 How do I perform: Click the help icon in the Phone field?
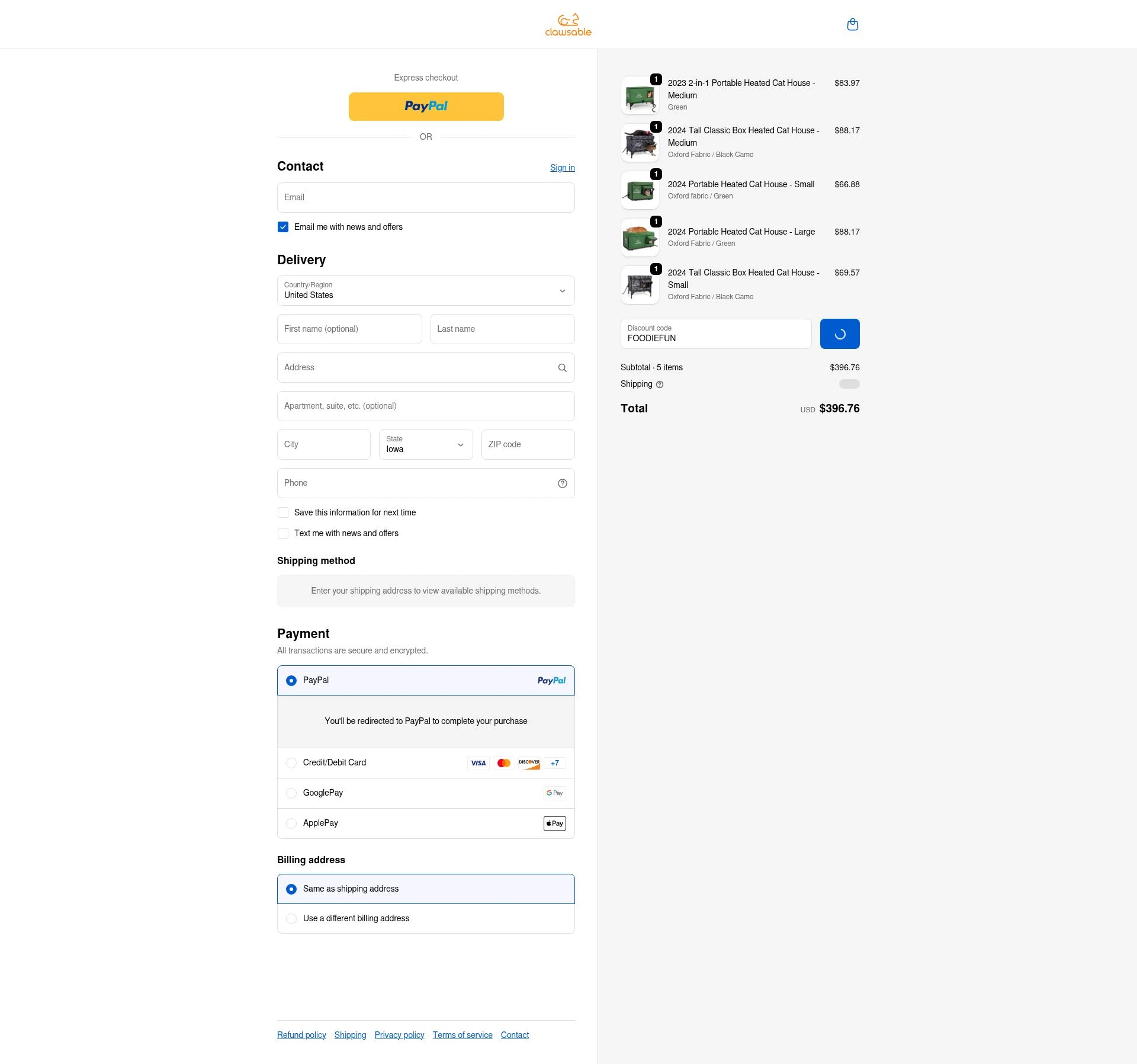click(561, 483)
